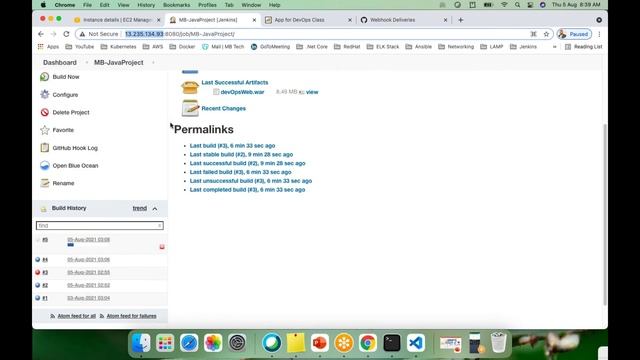Open Last stable build (#2) permalink

click(x=241, y=154)
